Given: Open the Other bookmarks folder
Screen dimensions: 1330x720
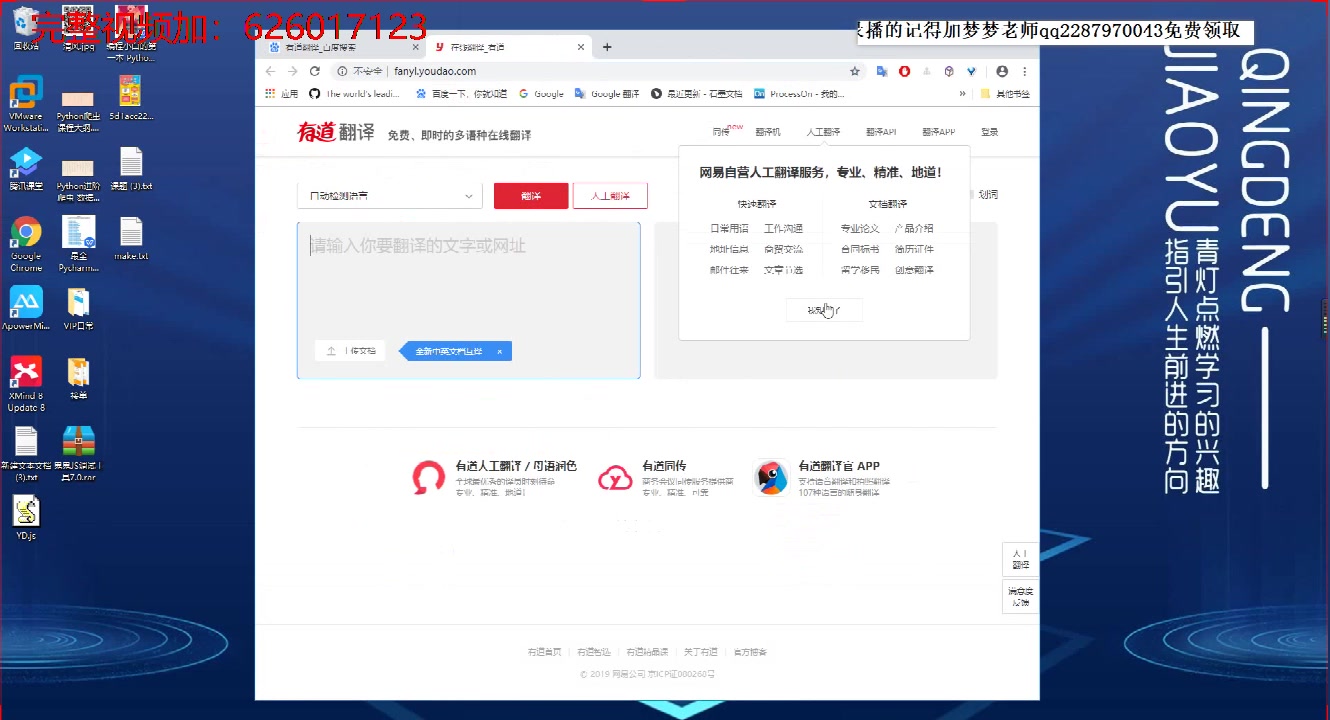Looking at the screenshot, I should tap(1004, 94).
